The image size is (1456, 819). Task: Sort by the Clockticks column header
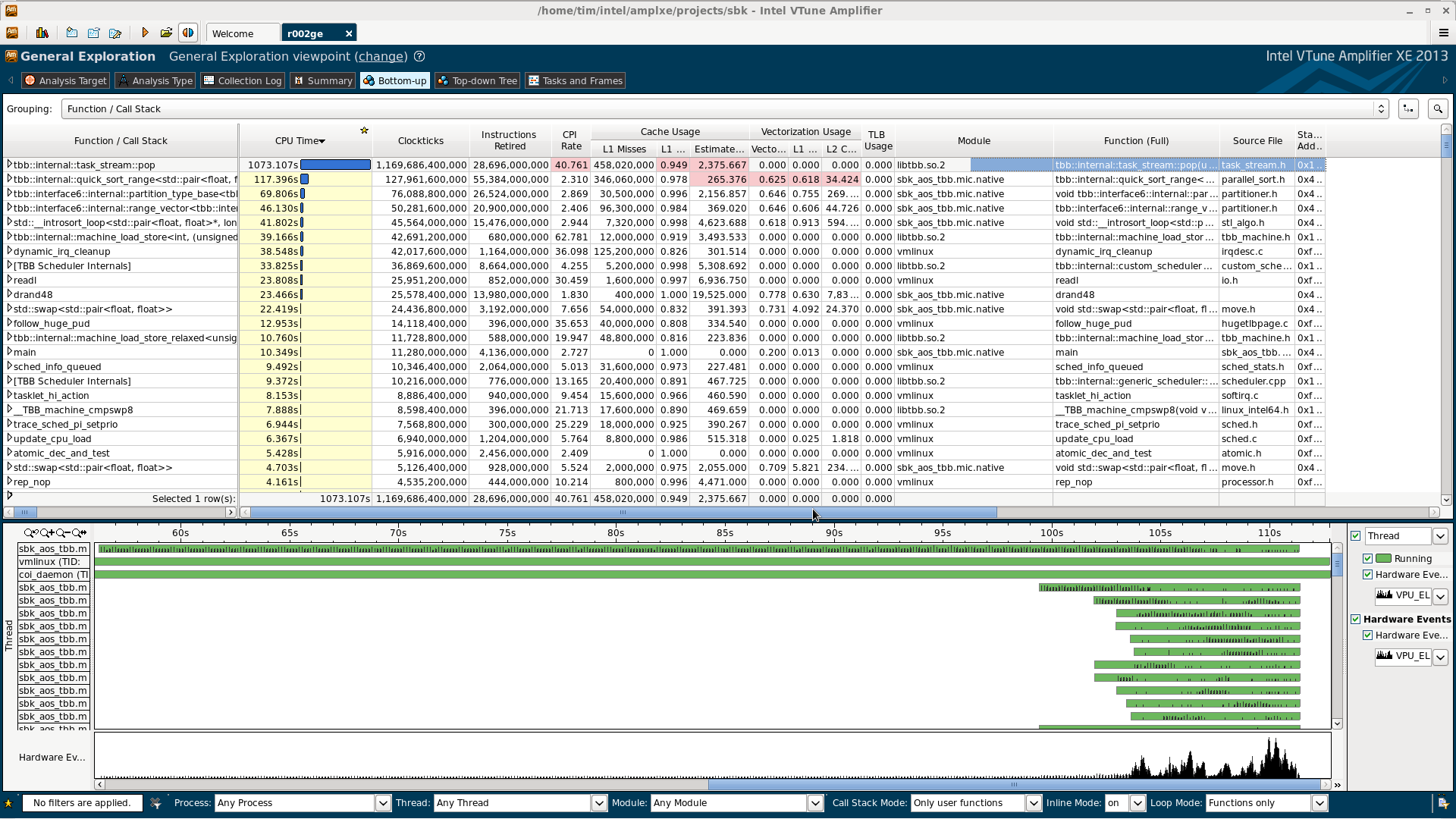420,141
